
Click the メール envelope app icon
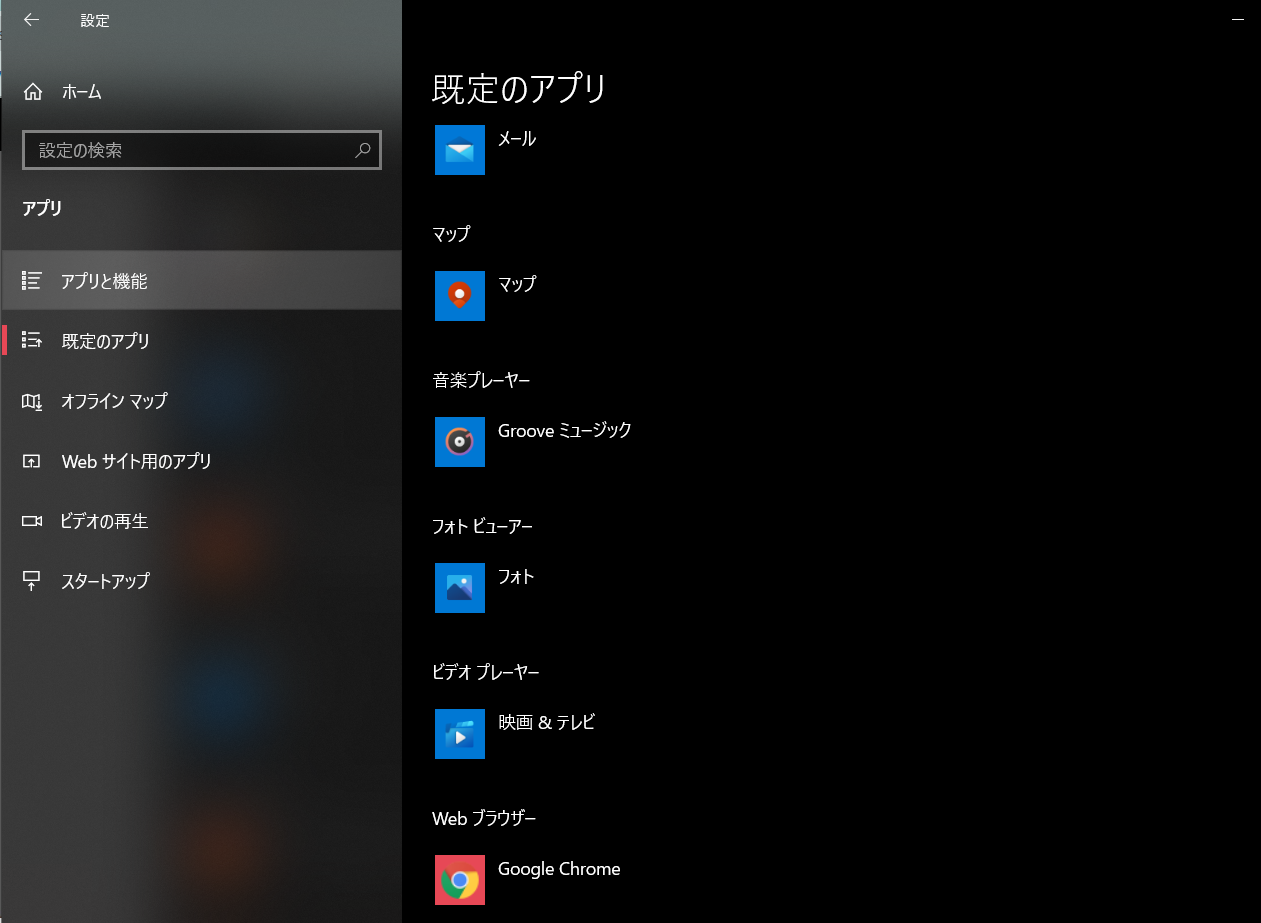point(460,150)
